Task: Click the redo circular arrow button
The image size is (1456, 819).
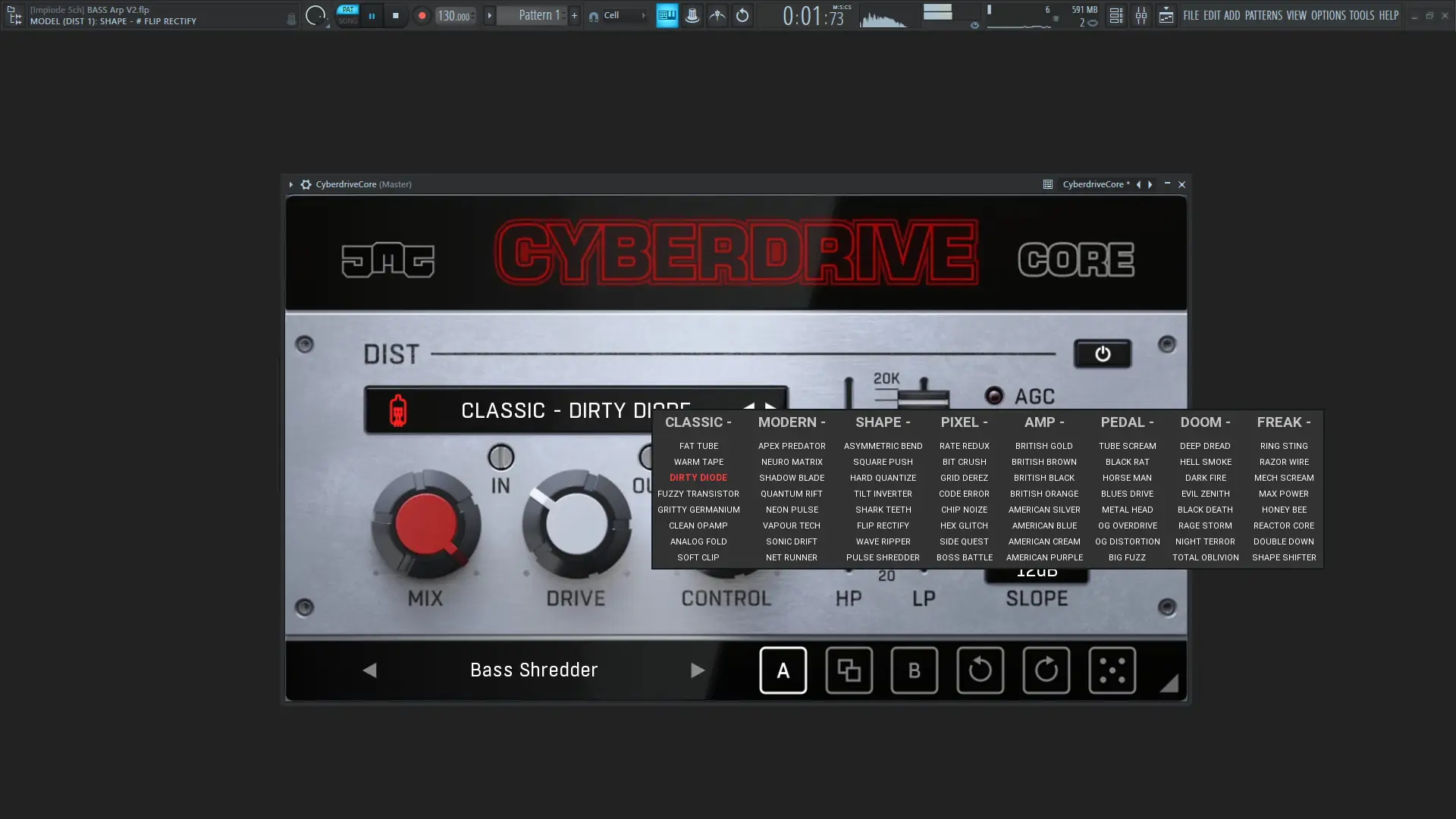Action: click(x=1046, y=670)
